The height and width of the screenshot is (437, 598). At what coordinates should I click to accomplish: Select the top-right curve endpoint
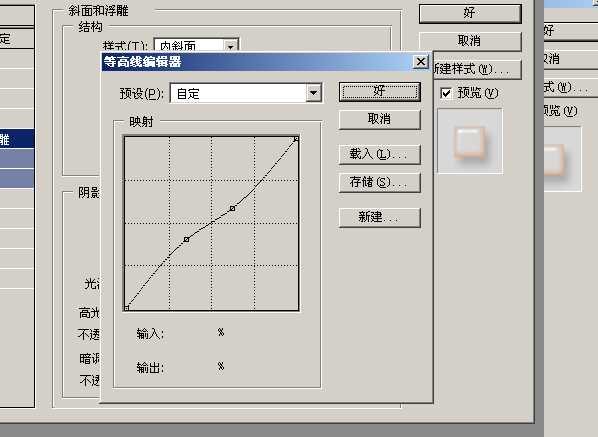point(296,139)
